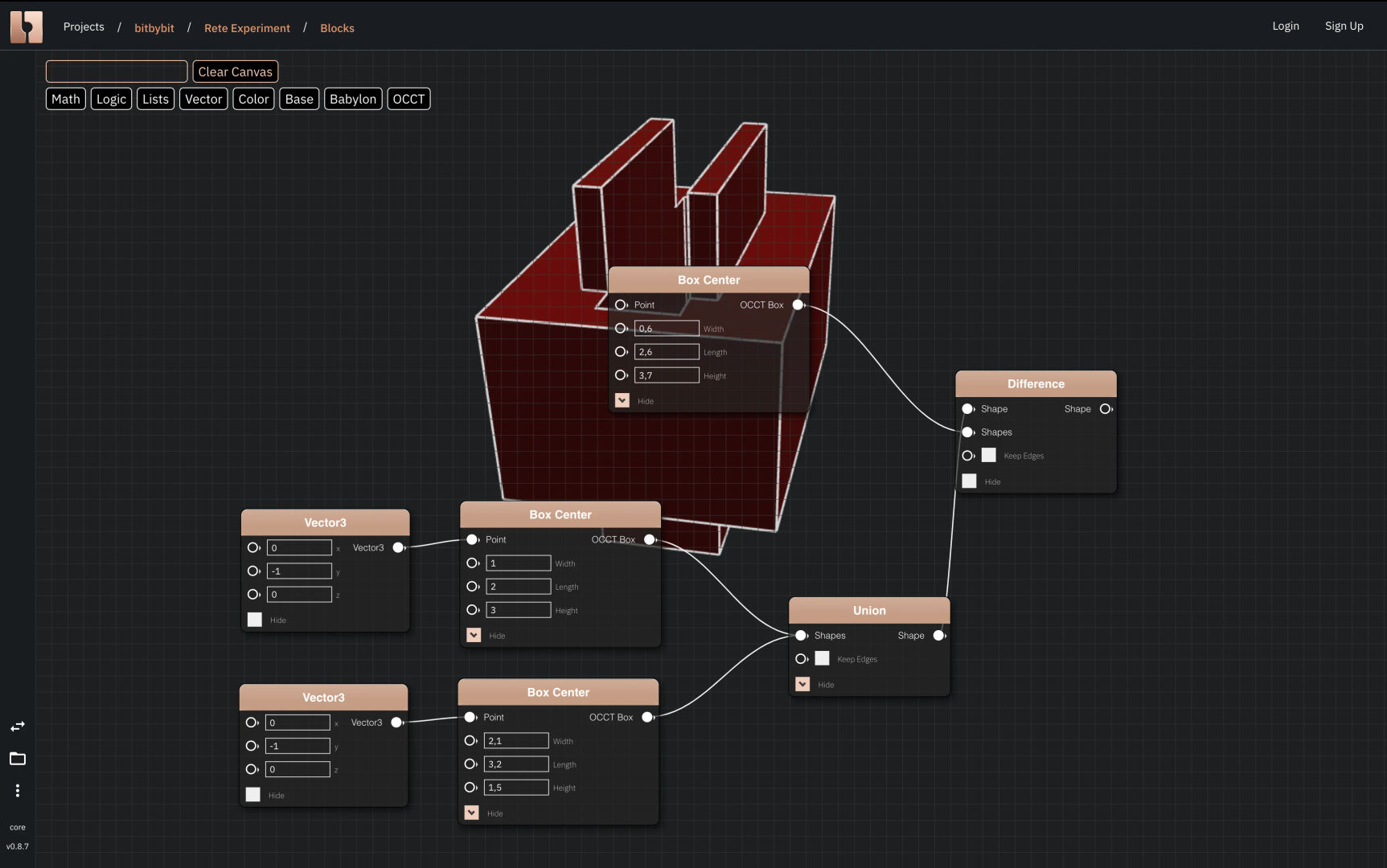Click y field -1 on upper Vector3 node
Image resolution: width=1387 pixels, height=868 pixels.
click(299, 571)
